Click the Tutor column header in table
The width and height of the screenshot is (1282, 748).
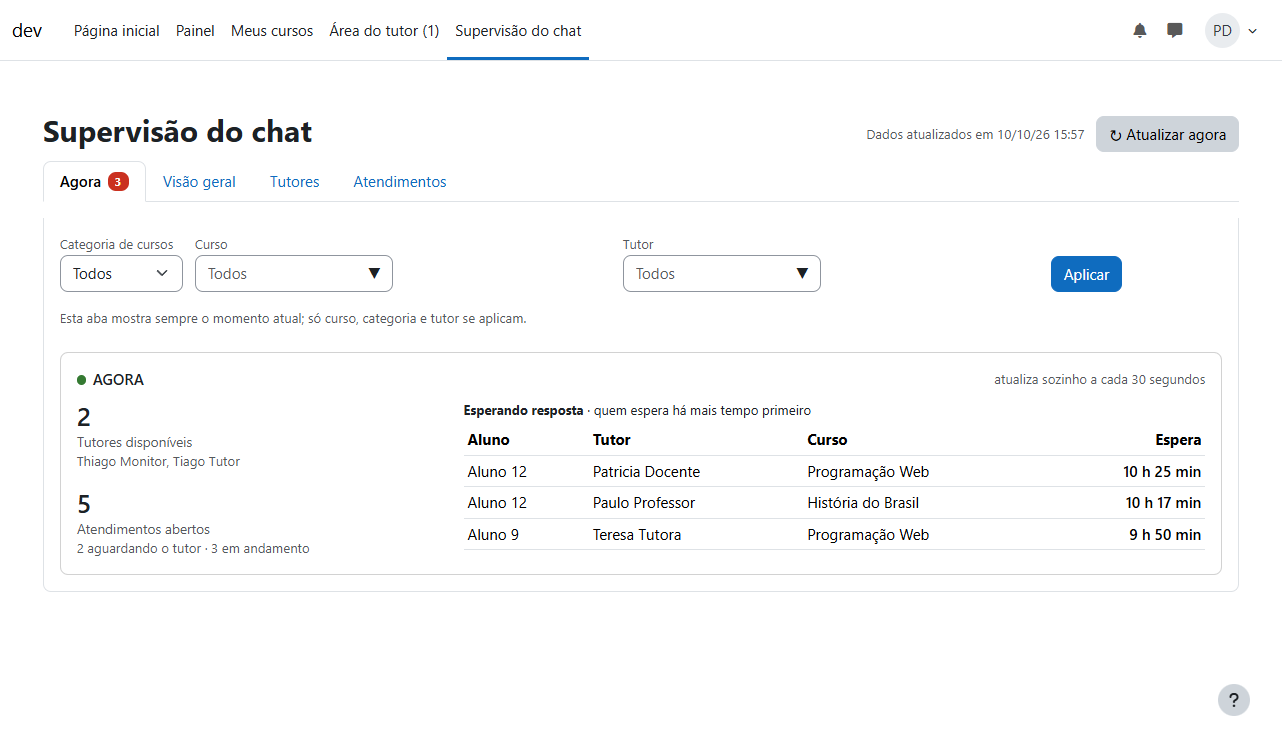click(x=612, y=440)
